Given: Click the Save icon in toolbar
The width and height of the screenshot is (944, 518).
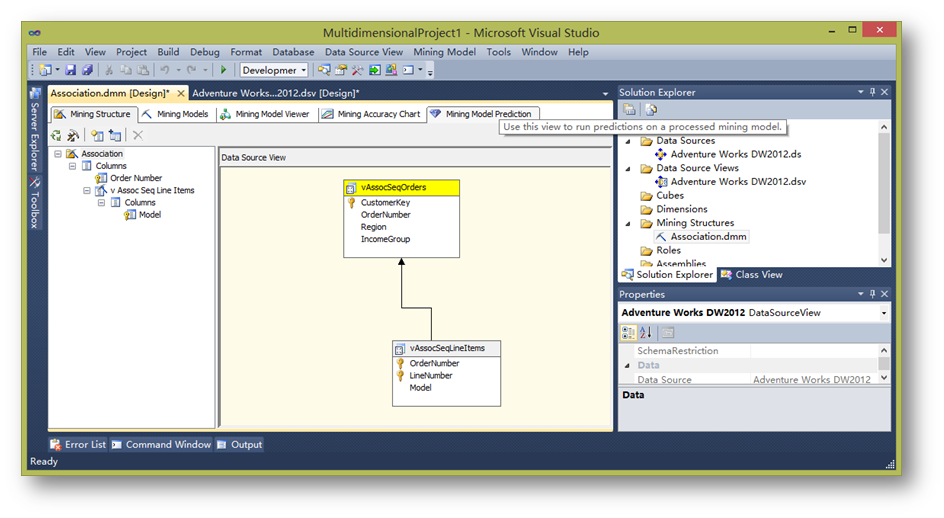Looking at the screenshot, I should tap(70, 70).
